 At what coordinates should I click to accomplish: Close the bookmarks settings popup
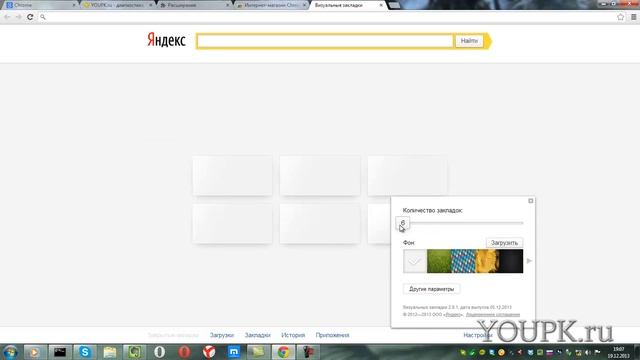pyautogui.click(x=531, y=201)
